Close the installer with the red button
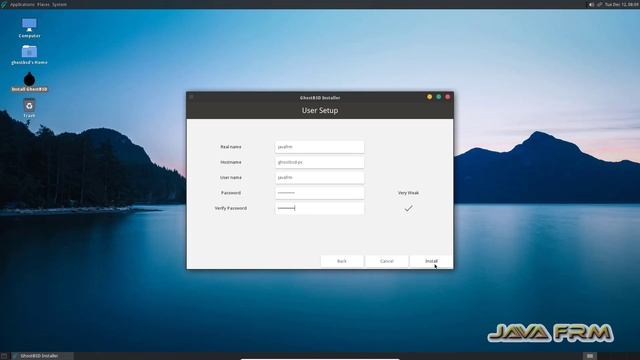Screen dimensions: 640x360 click(x=447, y=97)
